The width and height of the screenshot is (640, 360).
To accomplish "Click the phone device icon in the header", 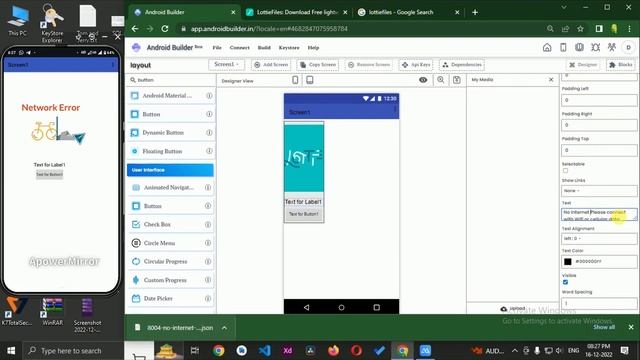I will 563,48.
